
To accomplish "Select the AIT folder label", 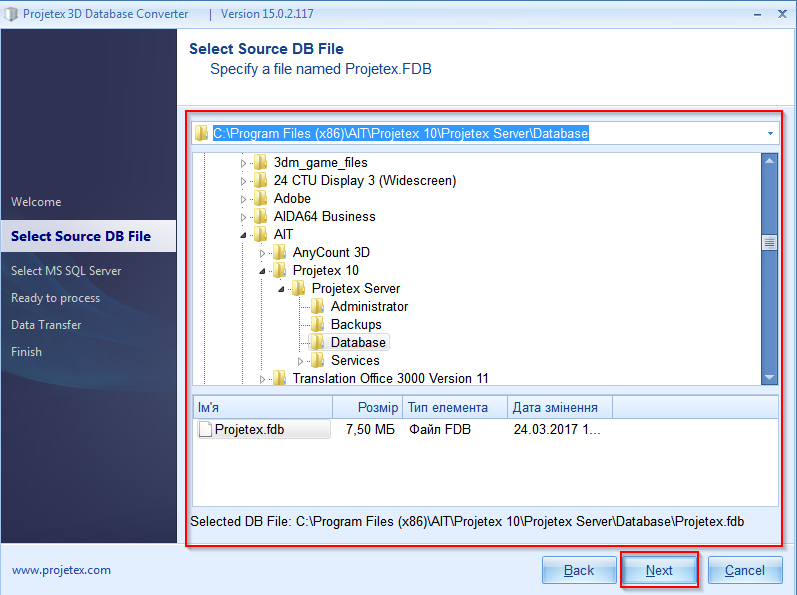I will 283,234.
